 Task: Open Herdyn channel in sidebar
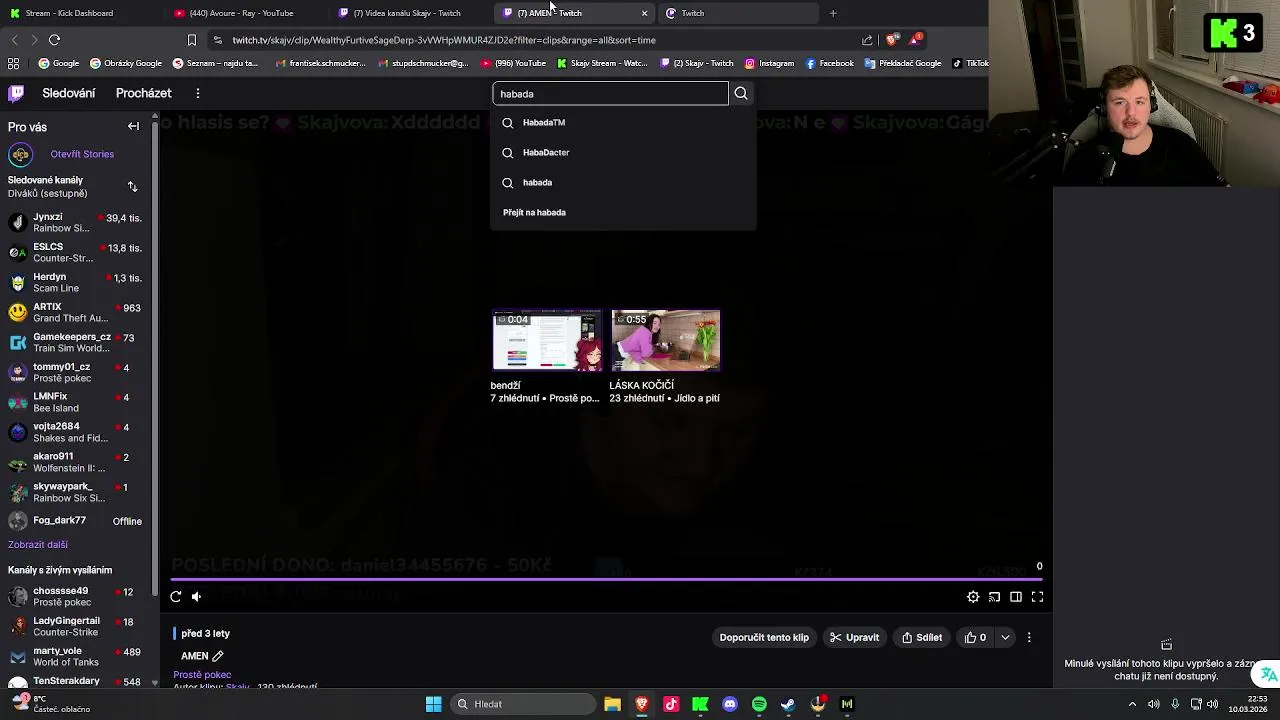click(75, 282)
